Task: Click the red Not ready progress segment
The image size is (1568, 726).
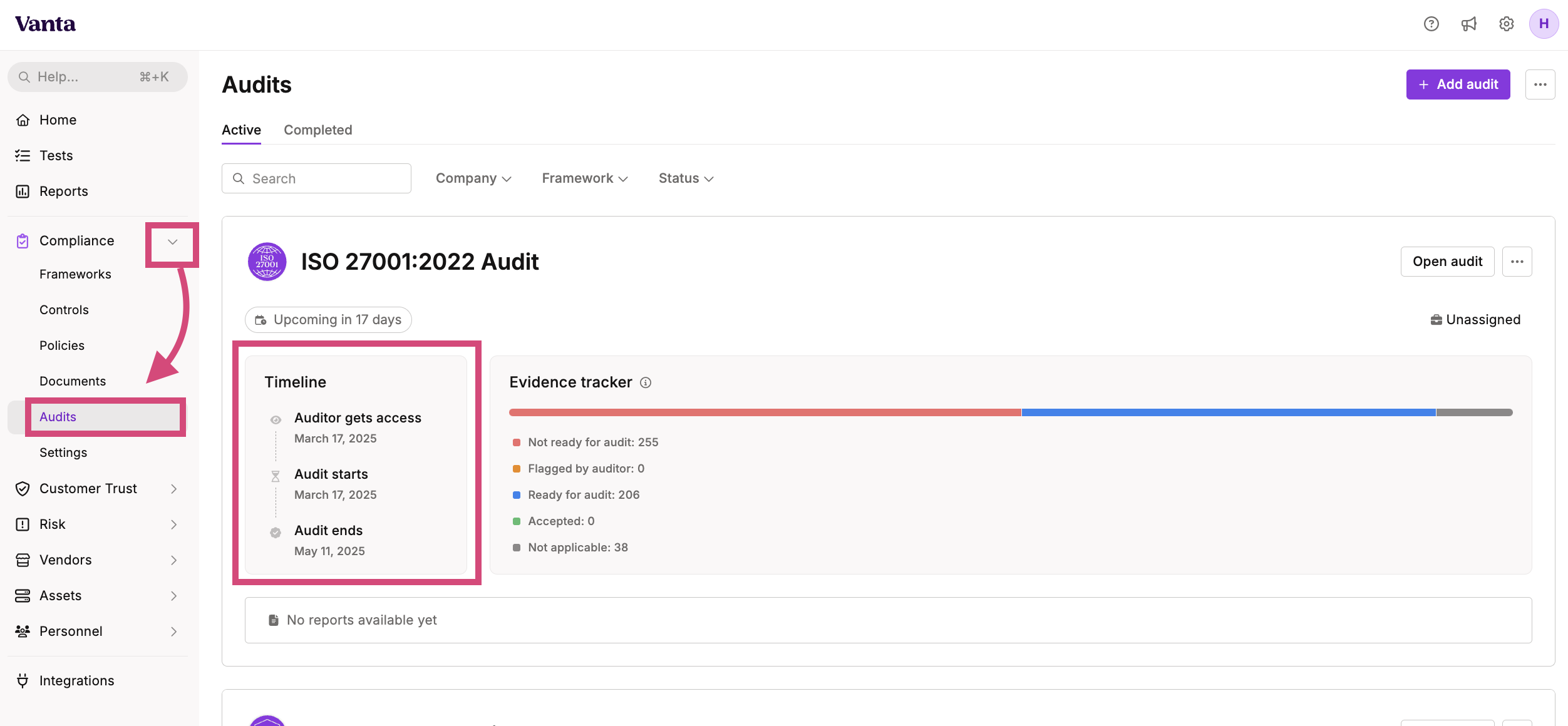Action: click(x=765, y=412)
